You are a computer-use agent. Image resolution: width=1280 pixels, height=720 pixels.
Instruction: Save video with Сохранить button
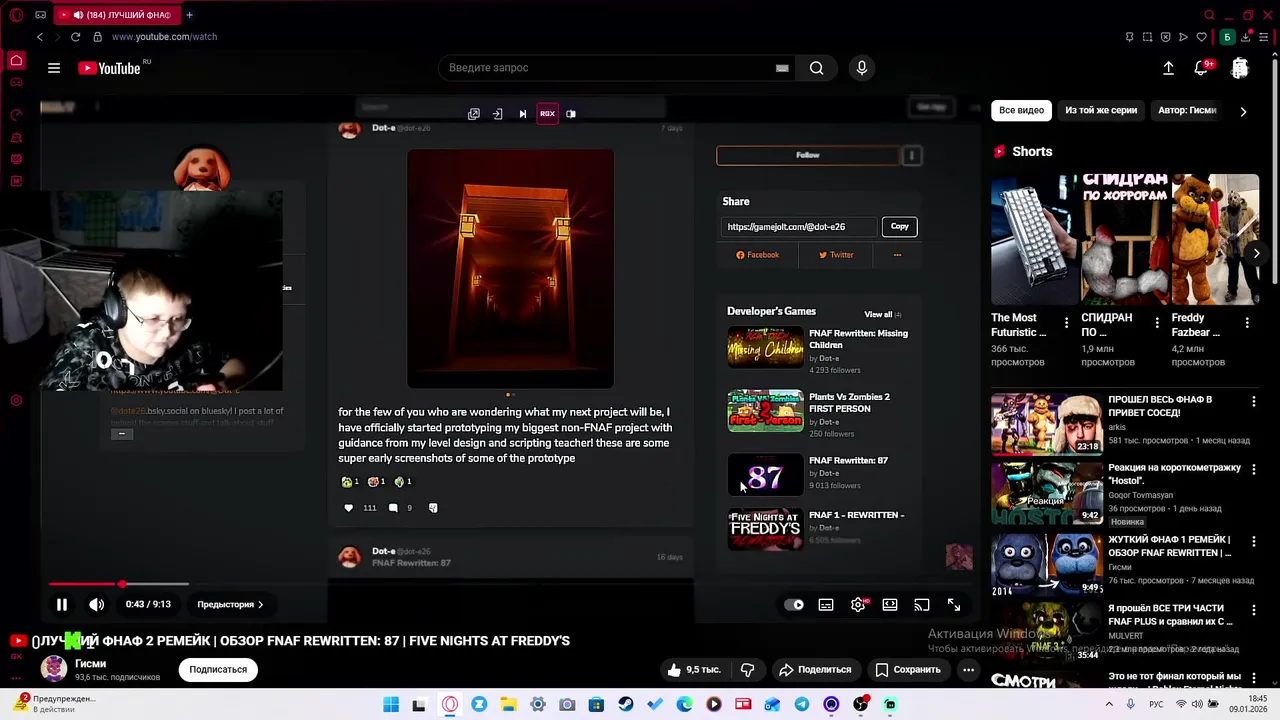pyautogui.click(x=908, y=670)
